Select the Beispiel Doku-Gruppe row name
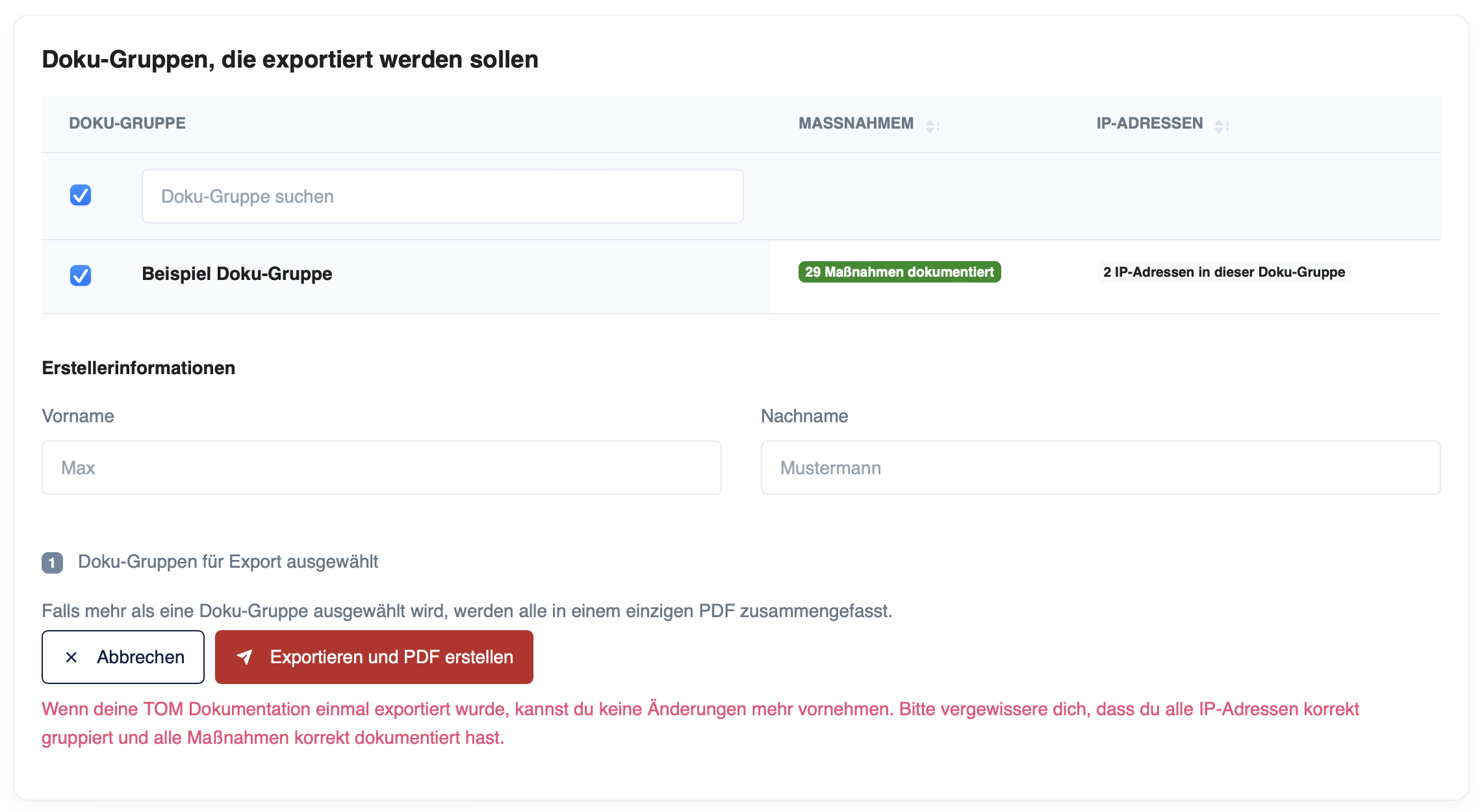Image resolution: width=1484 pixels, height=812 pixels. tap(237, 273)
